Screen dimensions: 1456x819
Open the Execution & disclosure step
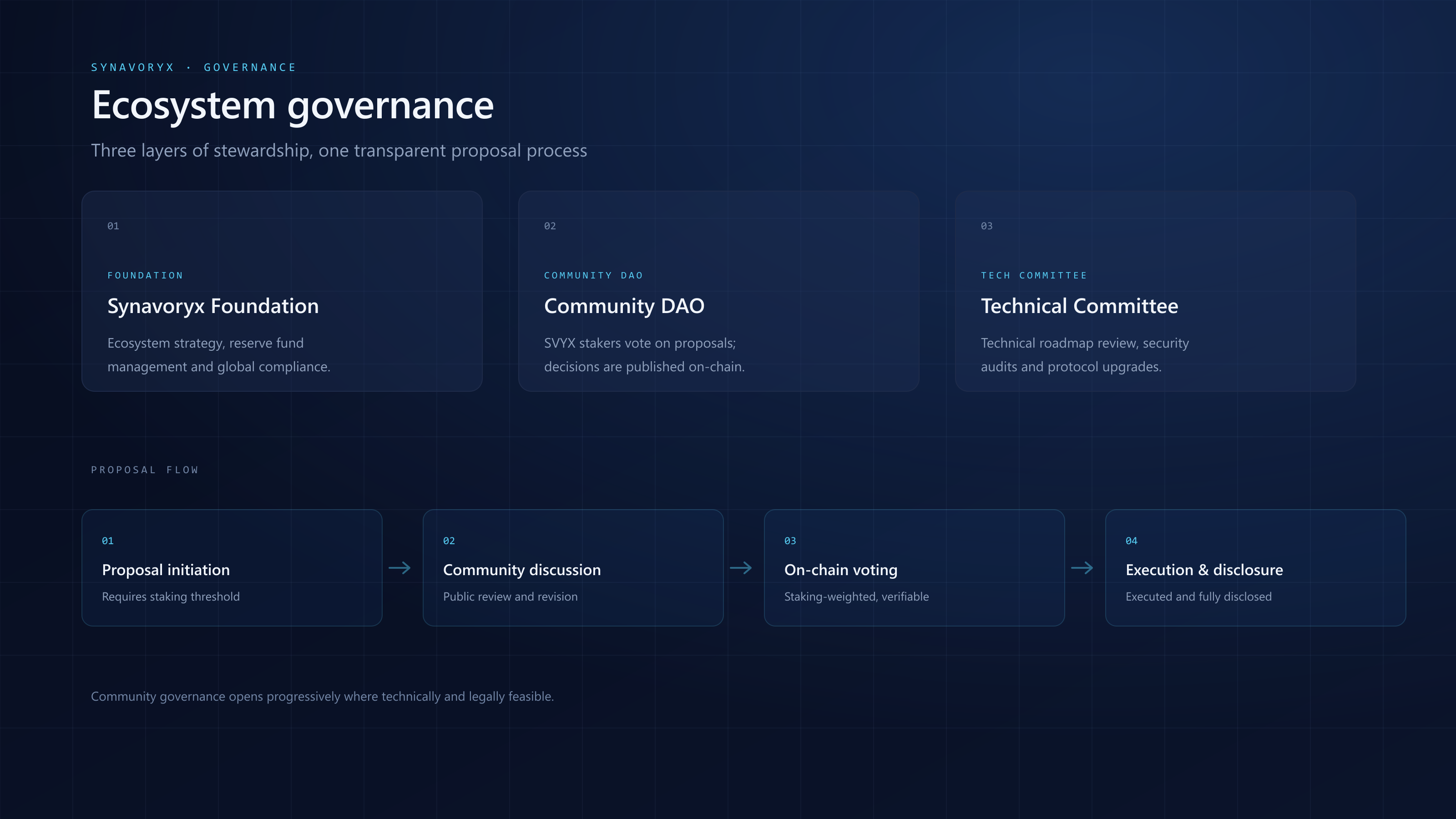[x=1255, y=567]
